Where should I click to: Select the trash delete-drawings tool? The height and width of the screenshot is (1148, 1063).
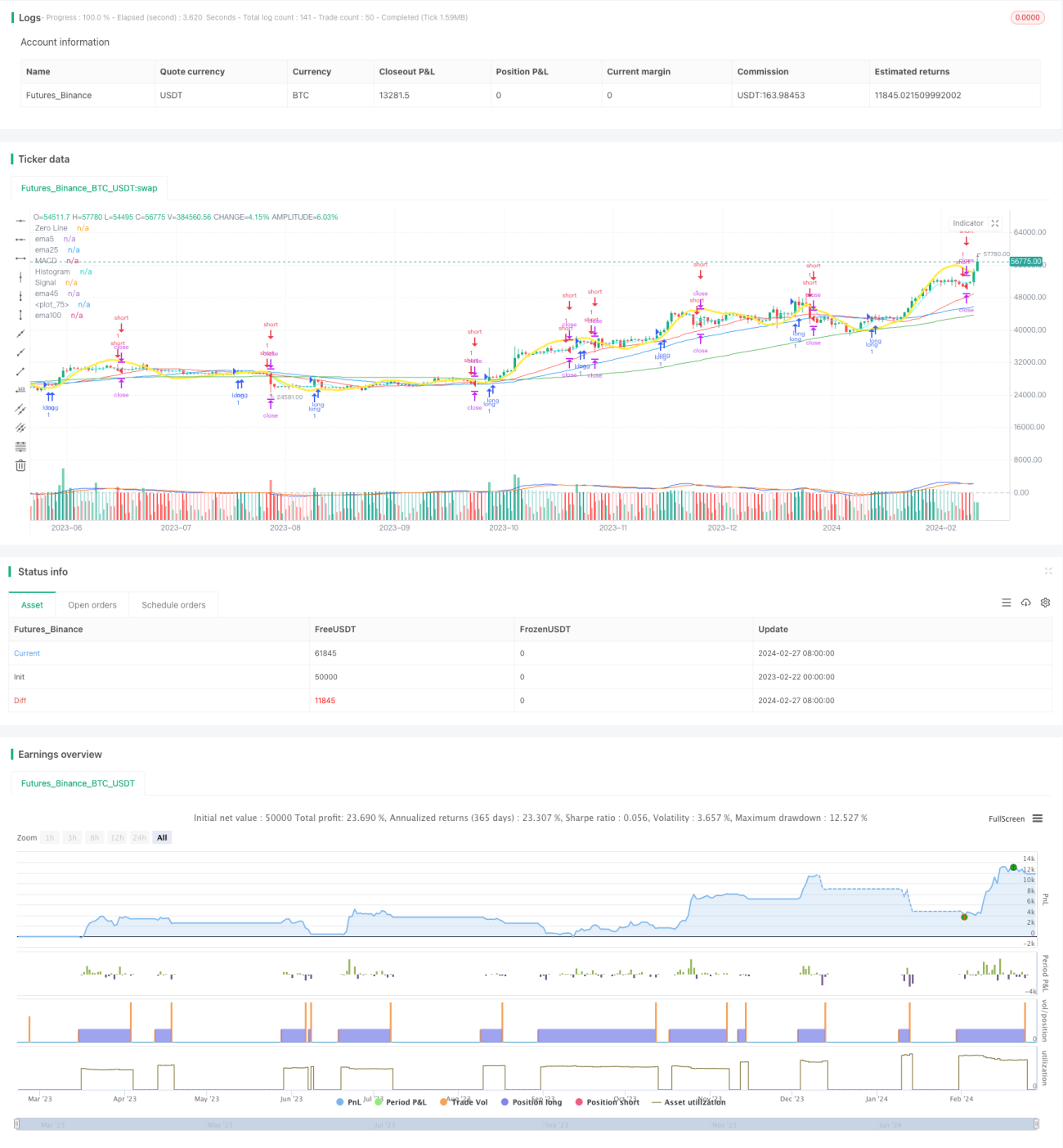click(x=20, y=465)
